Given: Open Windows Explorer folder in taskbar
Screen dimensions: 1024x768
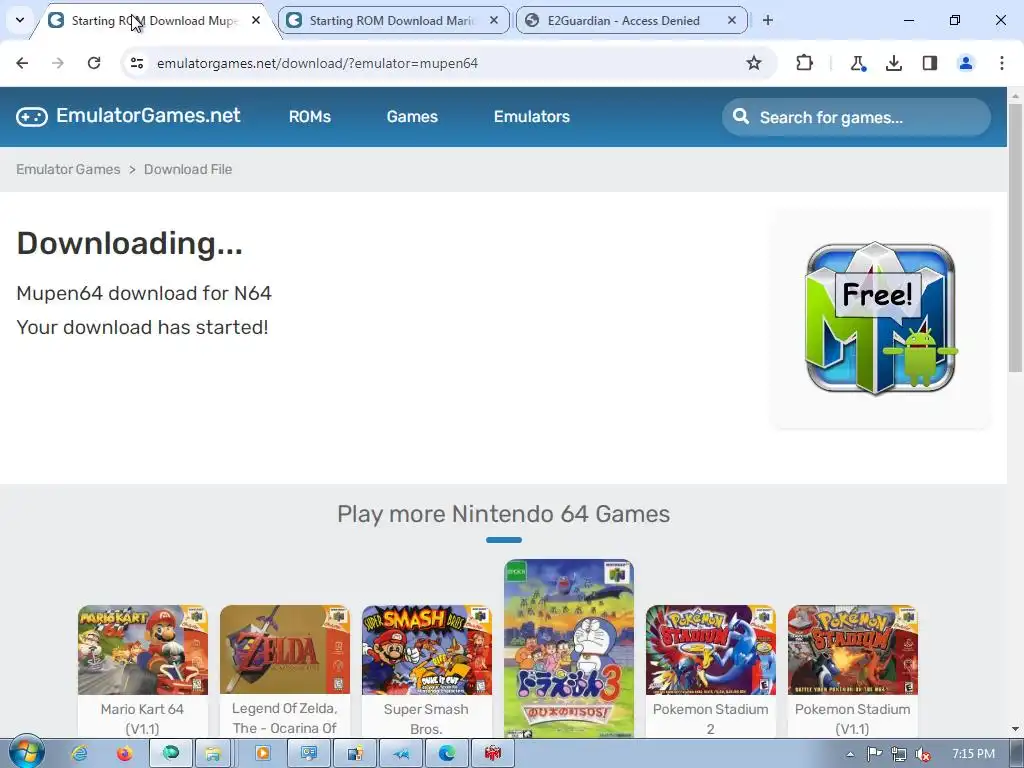Looking at the screenshot, I should [x=213, y=754].
